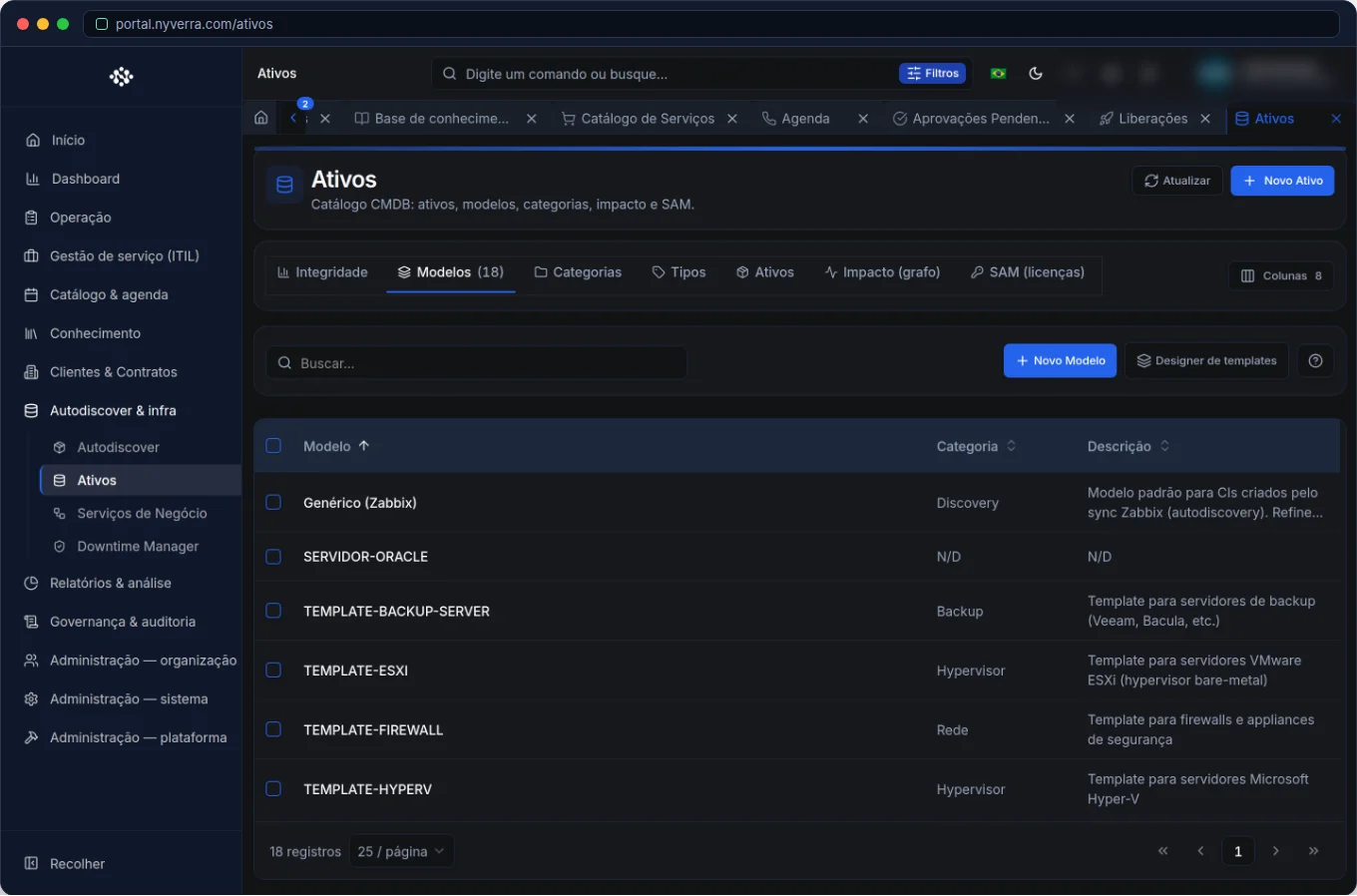
Task: Switch to Integridade tab
Action: (x=322, y=272)
